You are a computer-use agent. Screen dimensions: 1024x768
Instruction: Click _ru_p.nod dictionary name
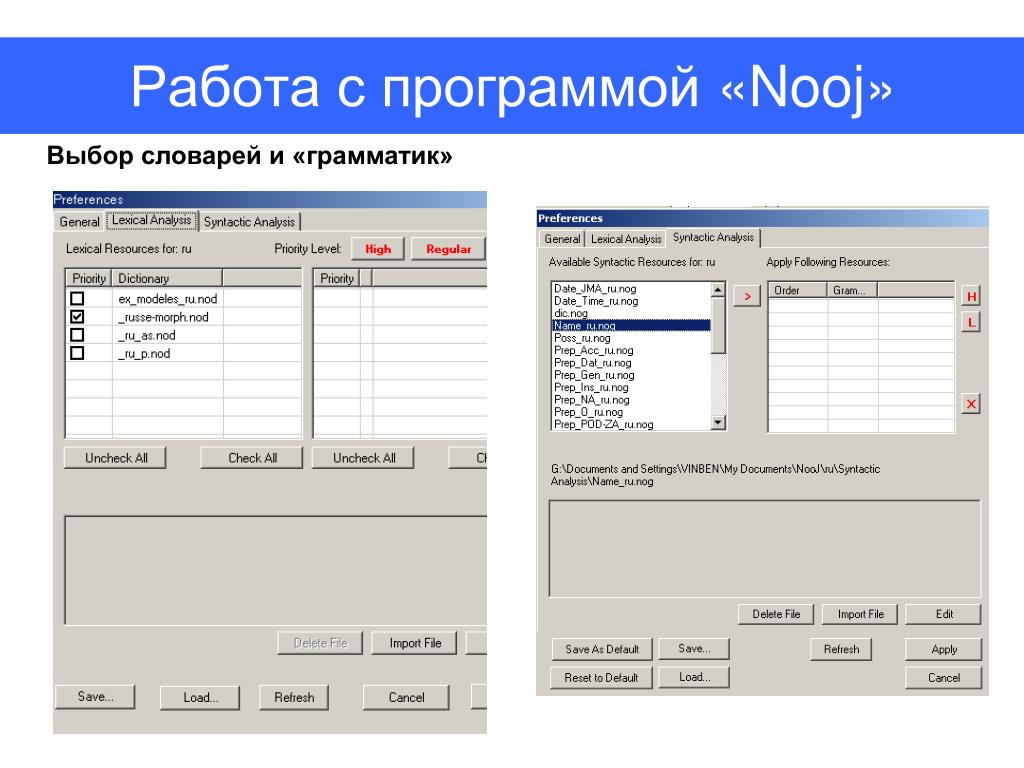144,353
